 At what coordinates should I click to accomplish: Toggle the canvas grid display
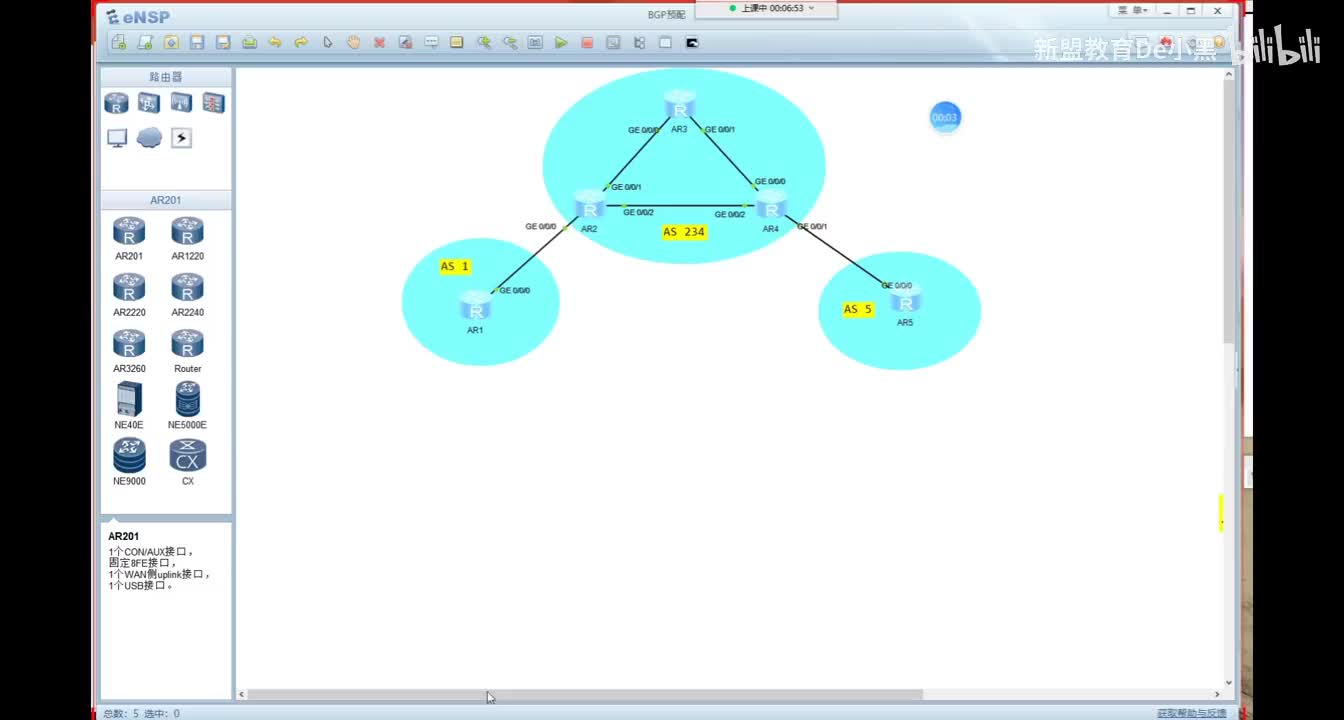coord(665,42)
